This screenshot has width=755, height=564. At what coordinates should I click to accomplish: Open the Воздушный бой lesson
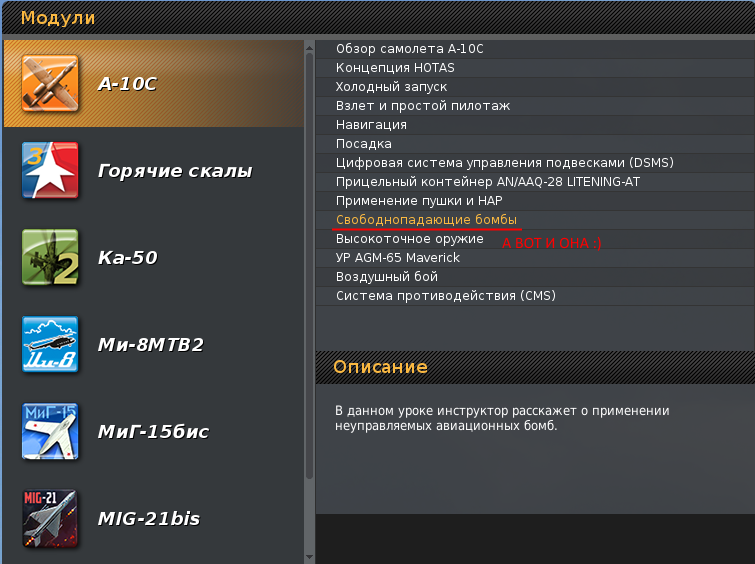(x=387, y=277)
